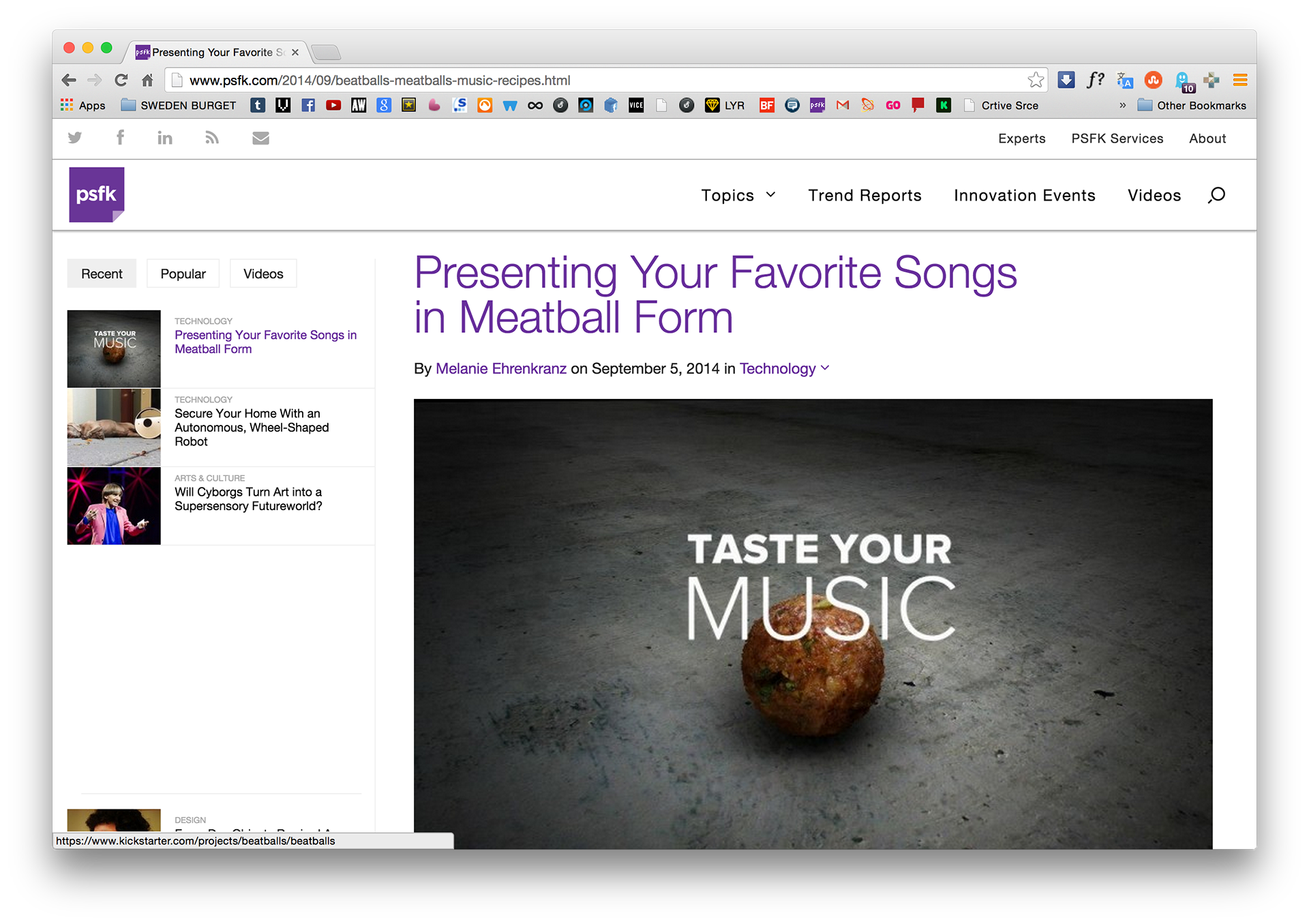Image resolution: width=1309 pixels, height=924 pixels.
Task: Open PSFK Facebook page icon
Action: pyautogui.click(x=120, y=137)
